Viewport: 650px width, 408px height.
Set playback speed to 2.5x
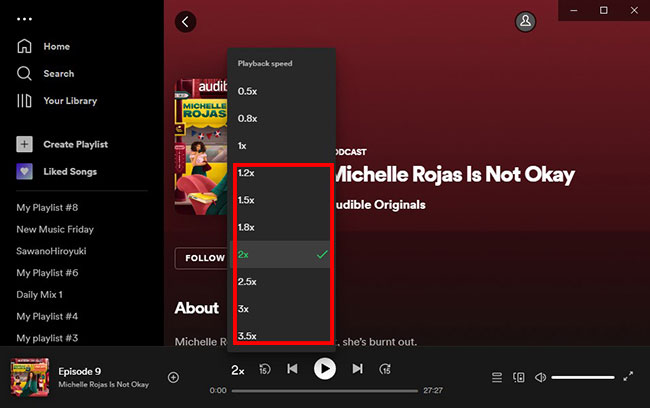(x=281, y=282)
